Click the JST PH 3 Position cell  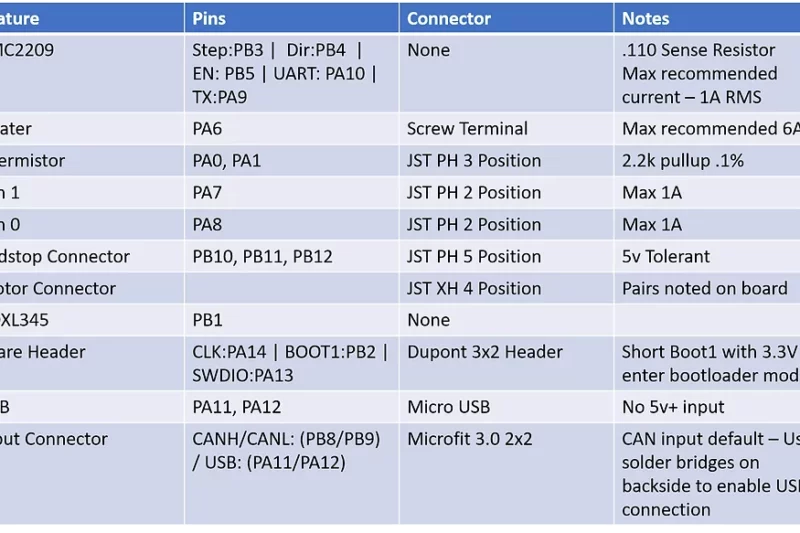click(474, 160)
